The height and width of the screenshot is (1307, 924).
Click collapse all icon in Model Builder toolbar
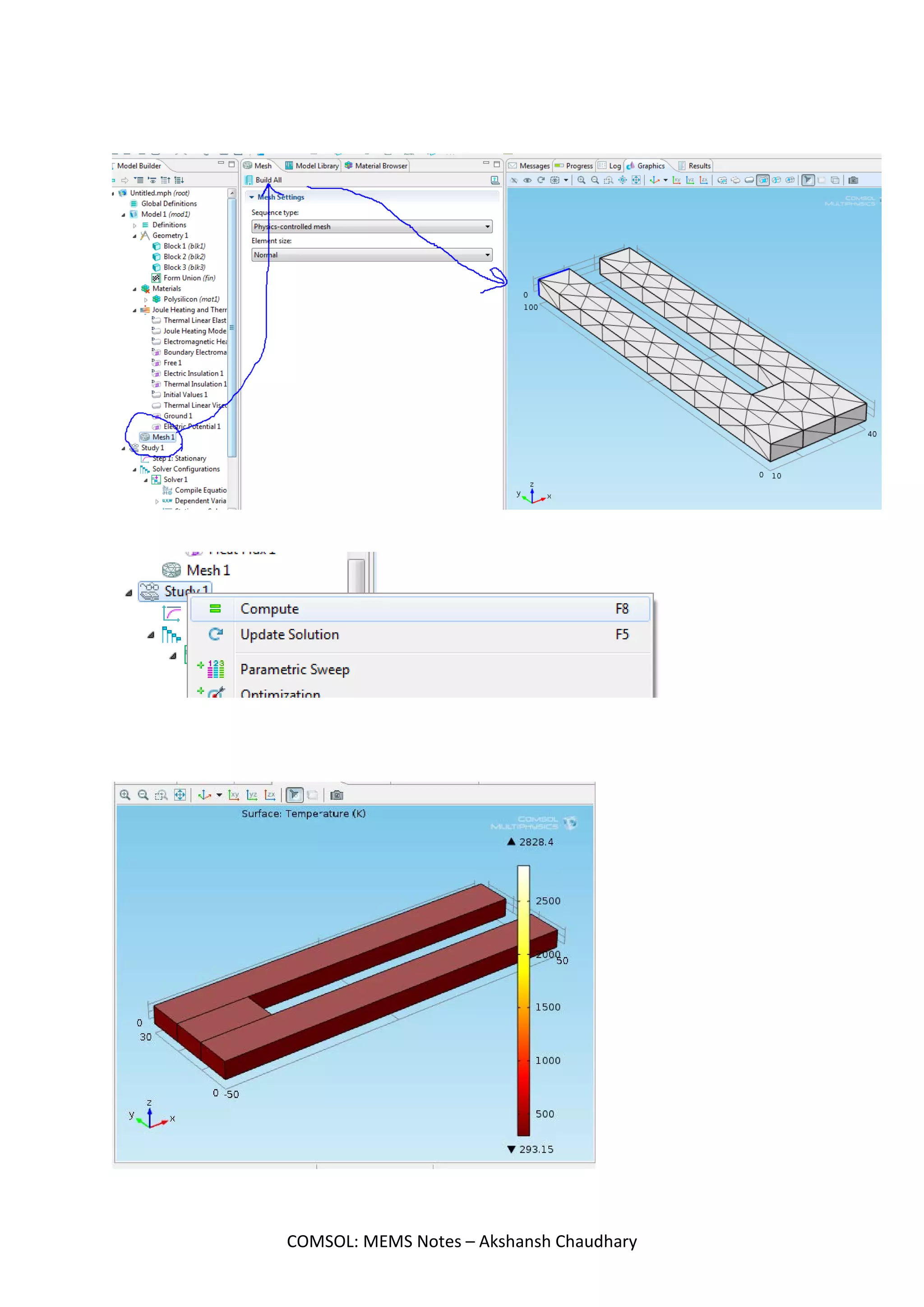[138, 181]
